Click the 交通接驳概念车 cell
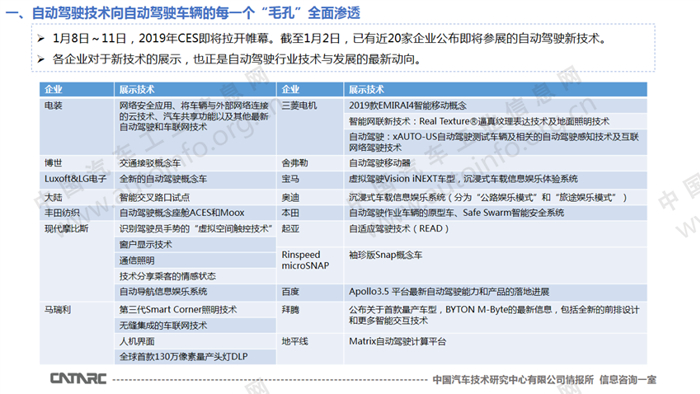The image size is (700, 394). (x=195, y=163)
